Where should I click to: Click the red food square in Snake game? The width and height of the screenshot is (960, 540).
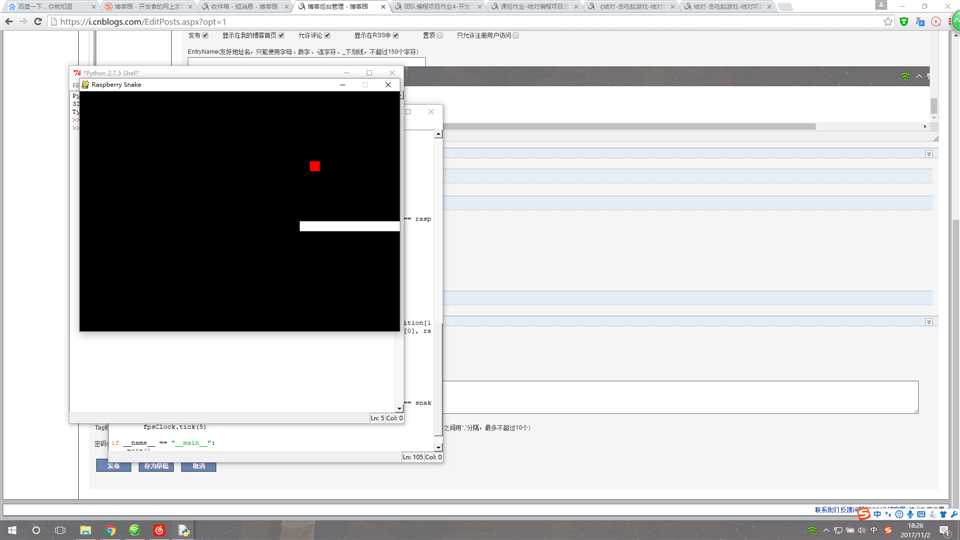315,166
